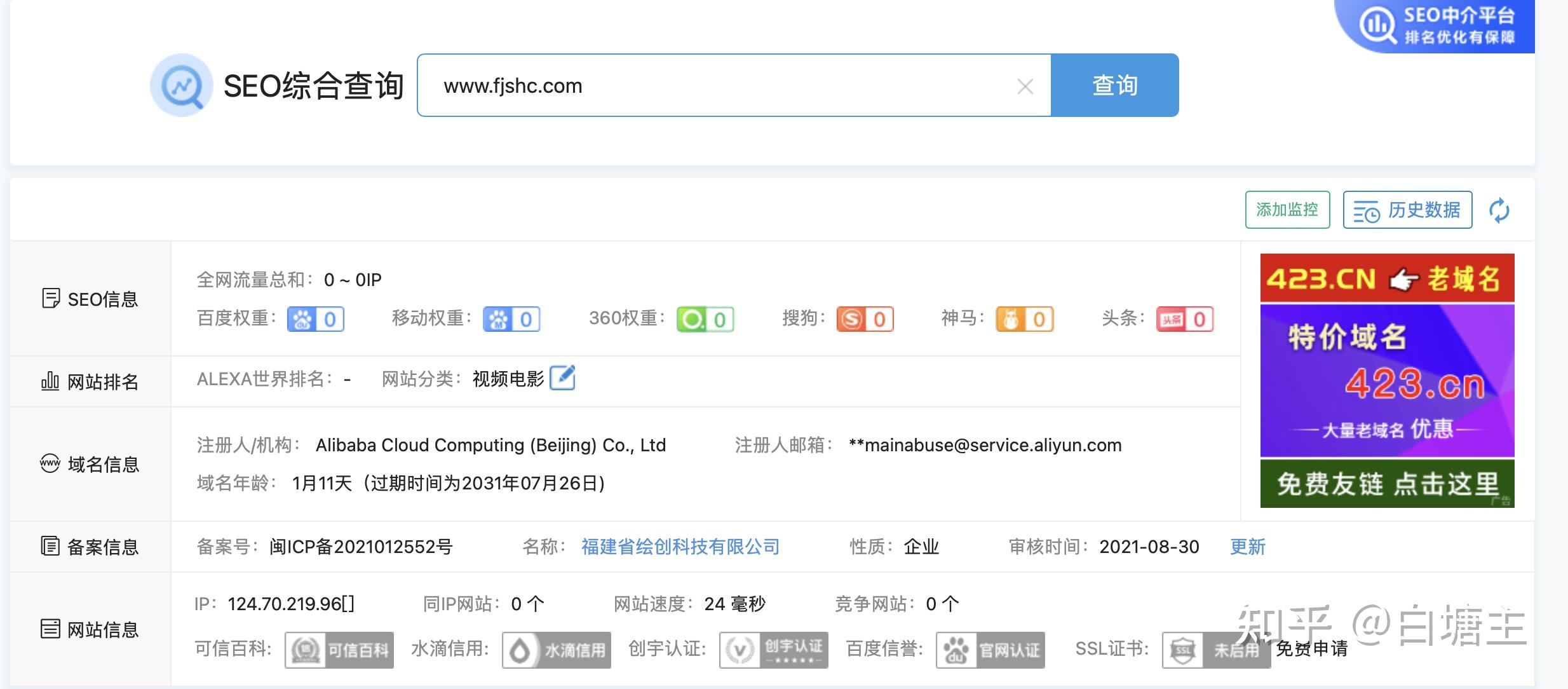Click the 水滴信用 credit badge
This screenshot has width=1568, height=689.
tap(557, 650)
